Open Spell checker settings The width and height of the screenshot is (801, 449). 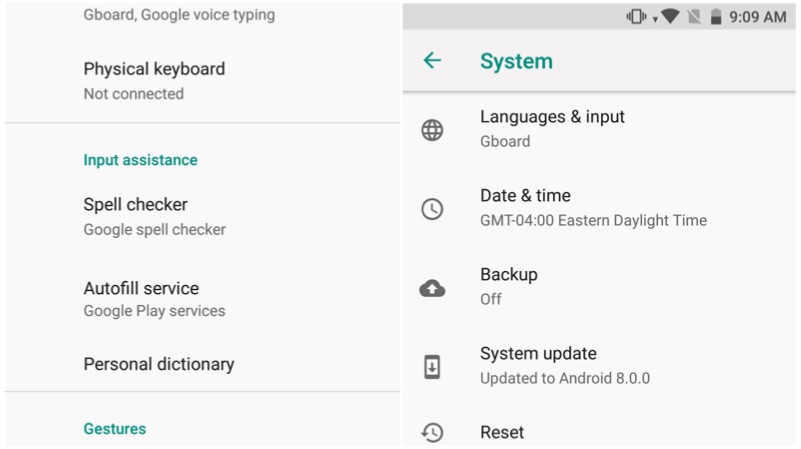click(x=154, y=215)
